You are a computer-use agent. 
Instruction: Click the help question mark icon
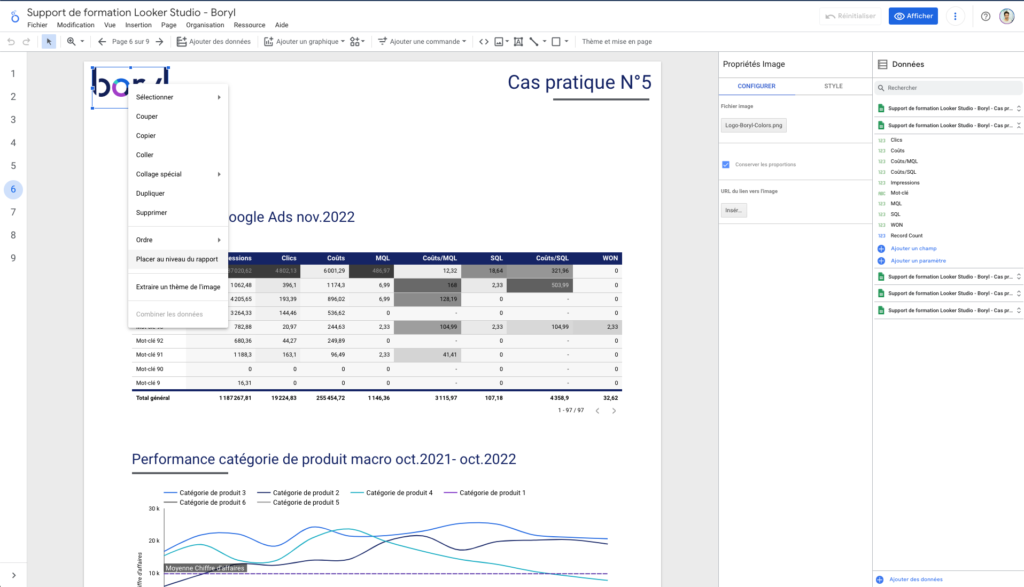click(x=985, y=16)
